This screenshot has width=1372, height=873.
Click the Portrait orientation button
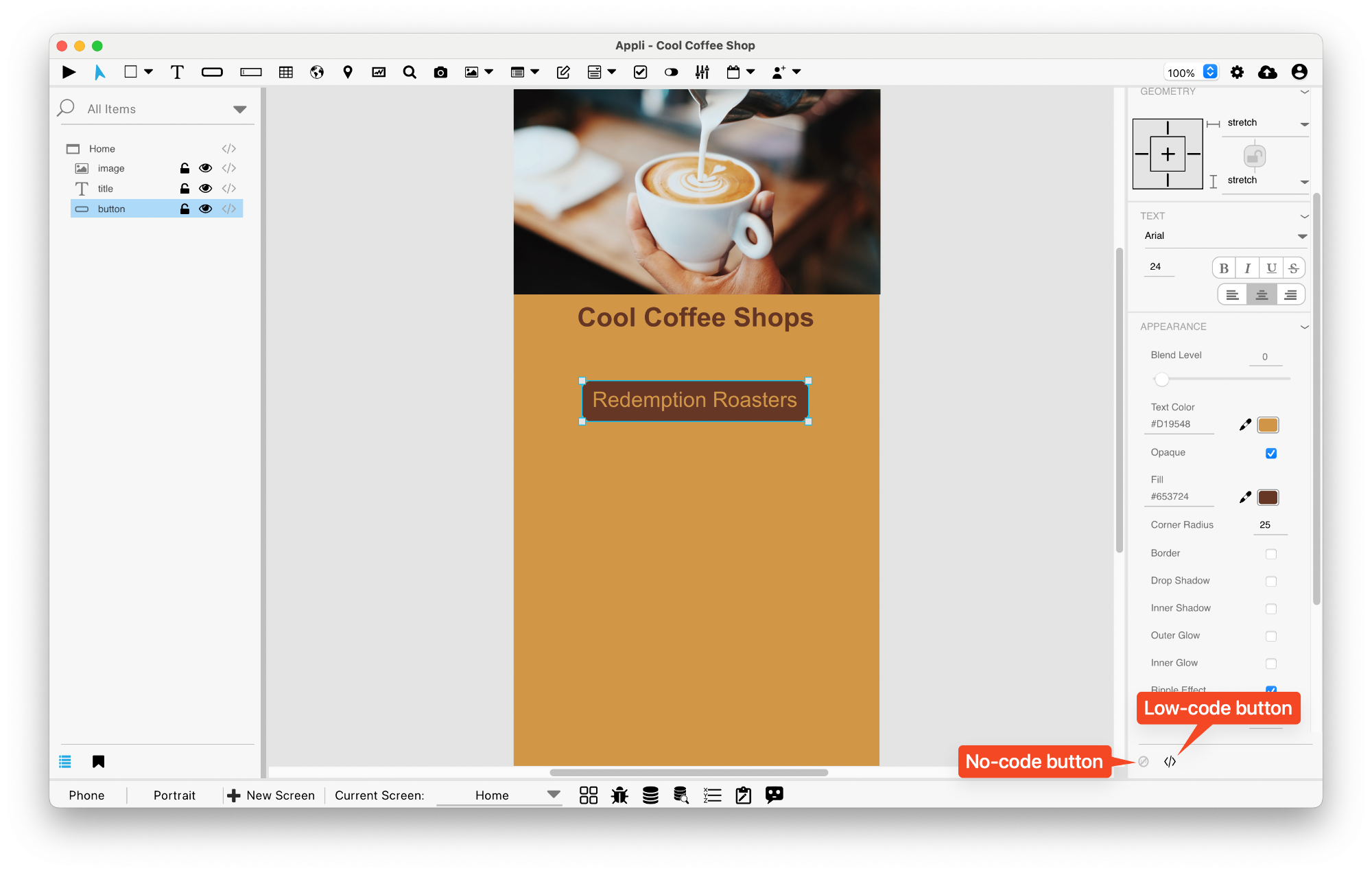click(x=174, y=795)
